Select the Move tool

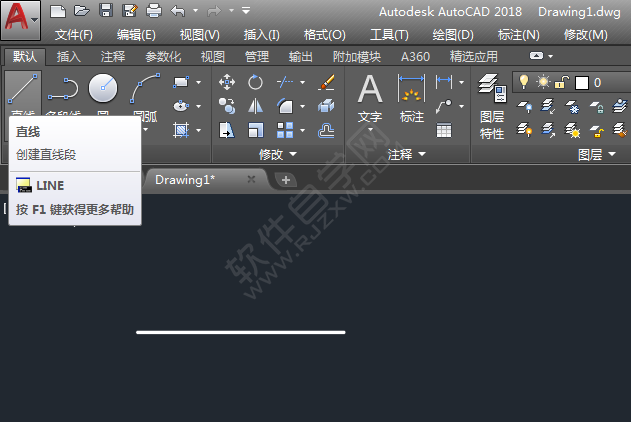(x=227, y=82)
